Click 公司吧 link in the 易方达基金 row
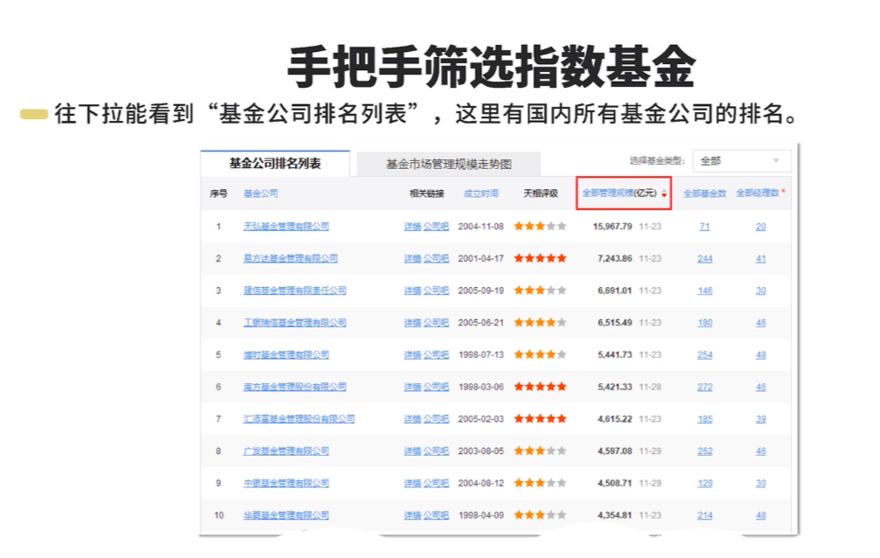 [436, 258]
